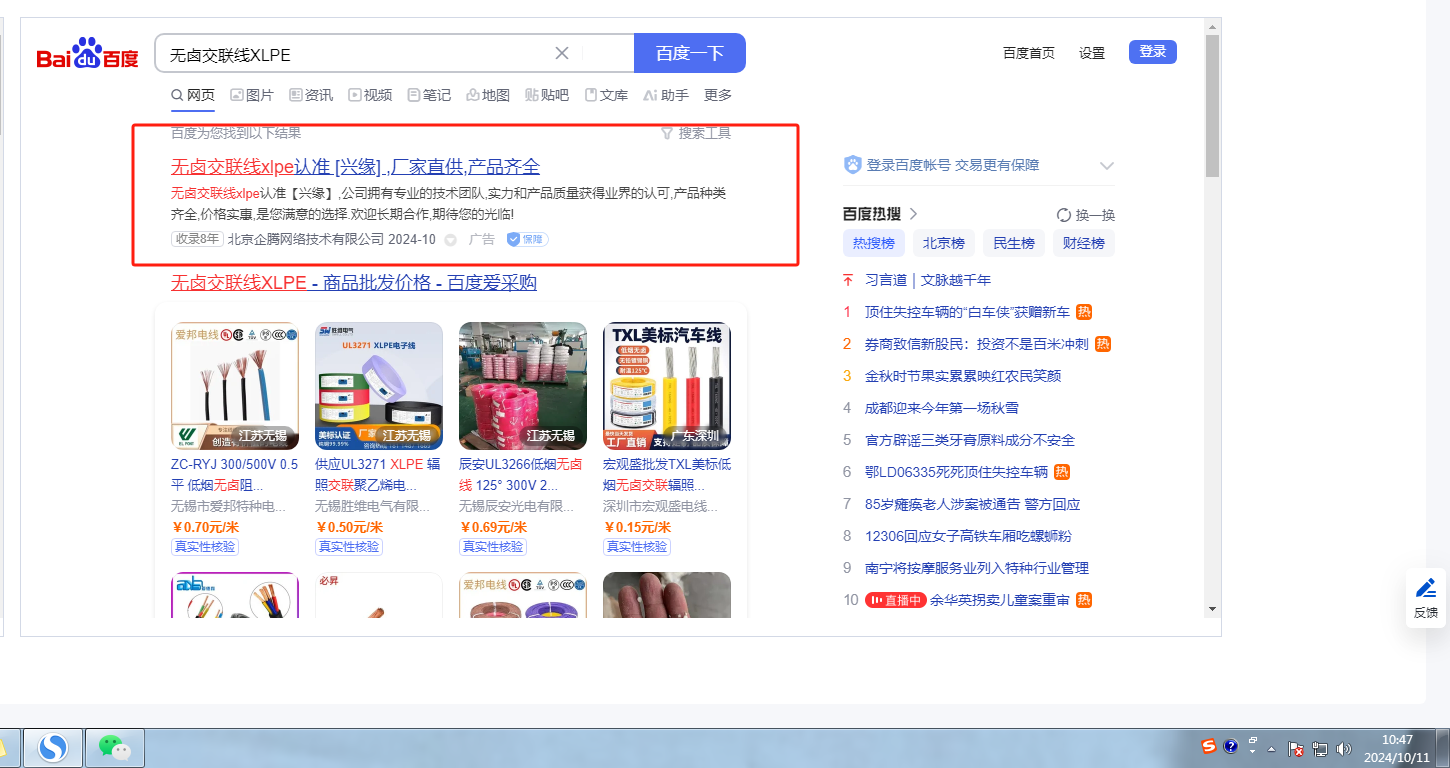Viewport: 1450px width, 768px height.
Task: Click the volume icon in system tray
Action: click(x=1343, y=748)
